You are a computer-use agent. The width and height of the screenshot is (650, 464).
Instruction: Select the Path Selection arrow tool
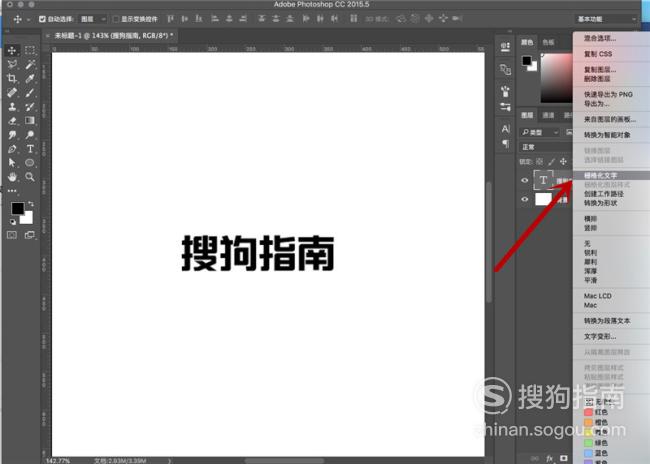pos(12,163)
